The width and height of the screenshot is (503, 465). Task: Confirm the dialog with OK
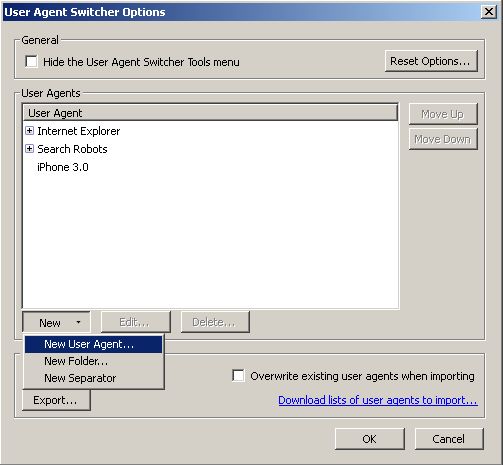coord(370,439)
